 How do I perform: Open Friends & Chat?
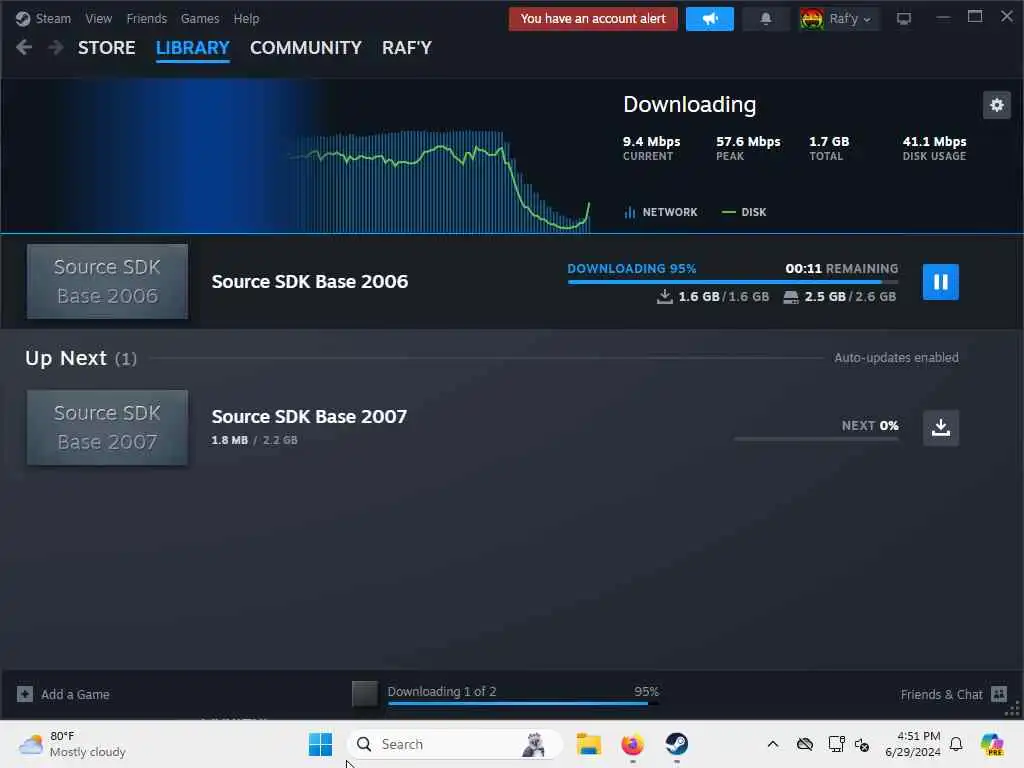(941, 694)
